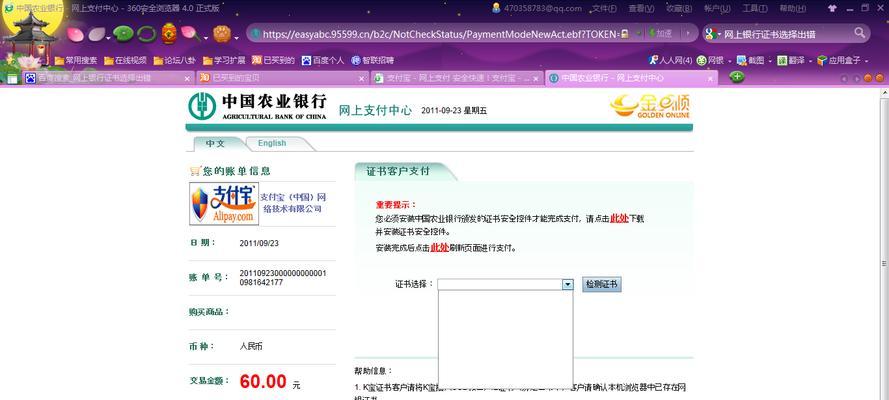Expand the arrow beside the grey petal button
Image resolution: width=889 pixels, height=400 pixels.
coord(109,39)
